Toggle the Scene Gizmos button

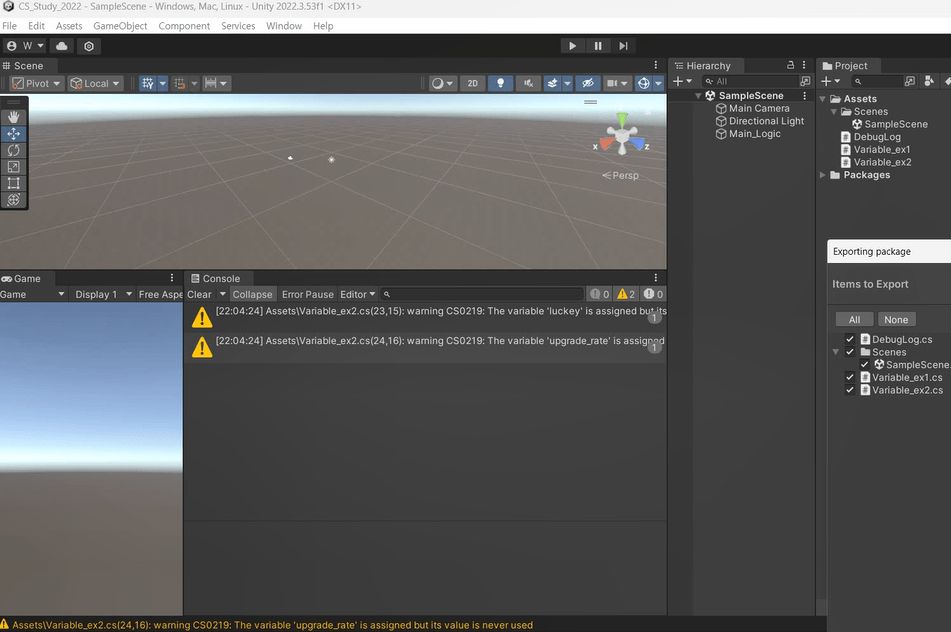(x=644, y=84)
